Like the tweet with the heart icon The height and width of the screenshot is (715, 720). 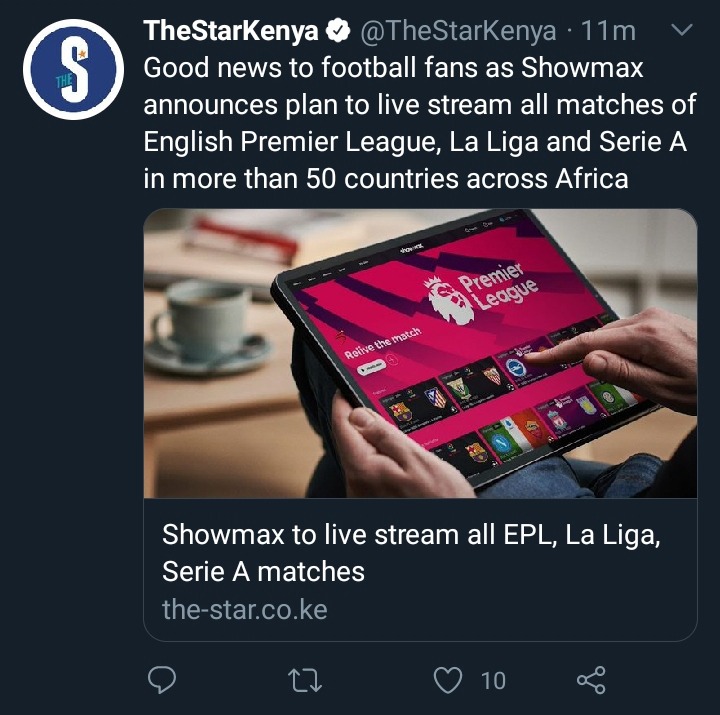[448, 680]
